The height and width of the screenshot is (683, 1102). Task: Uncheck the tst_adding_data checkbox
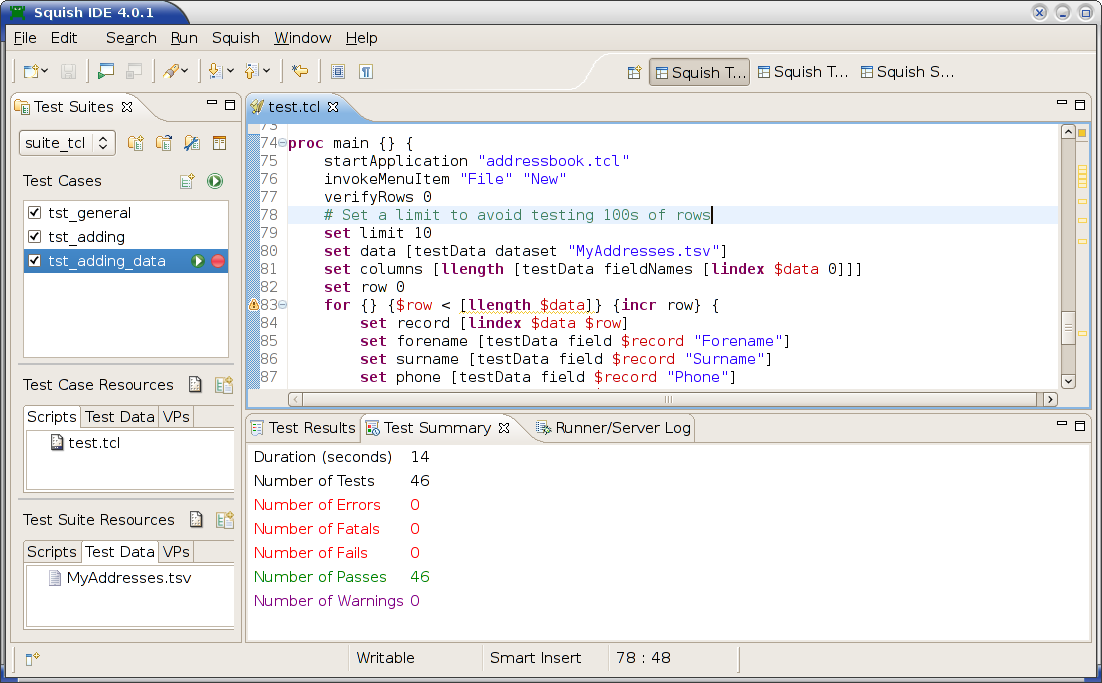[35, 261]
